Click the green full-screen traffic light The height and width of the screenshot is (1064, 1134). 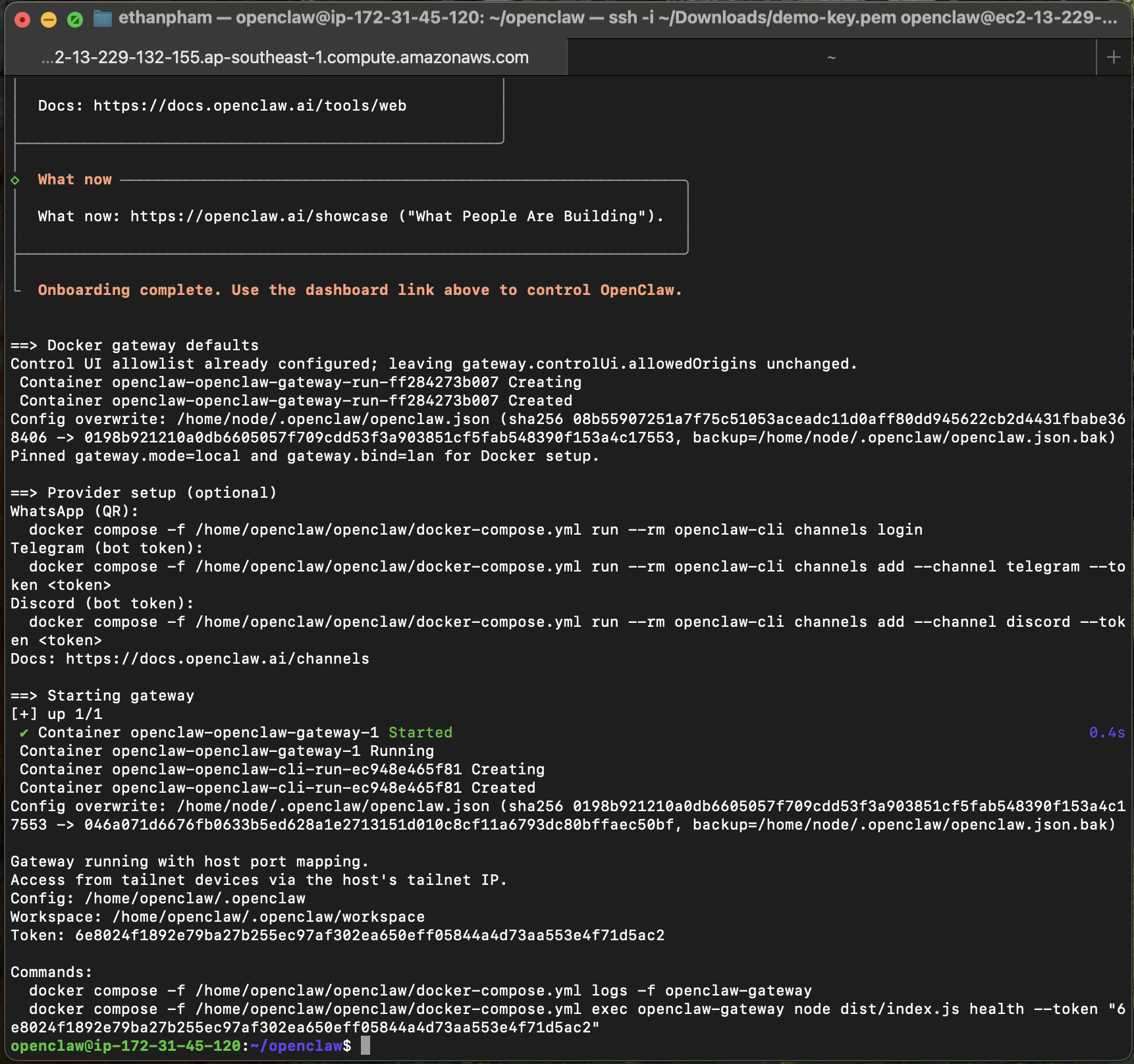(x=76, y=18)
